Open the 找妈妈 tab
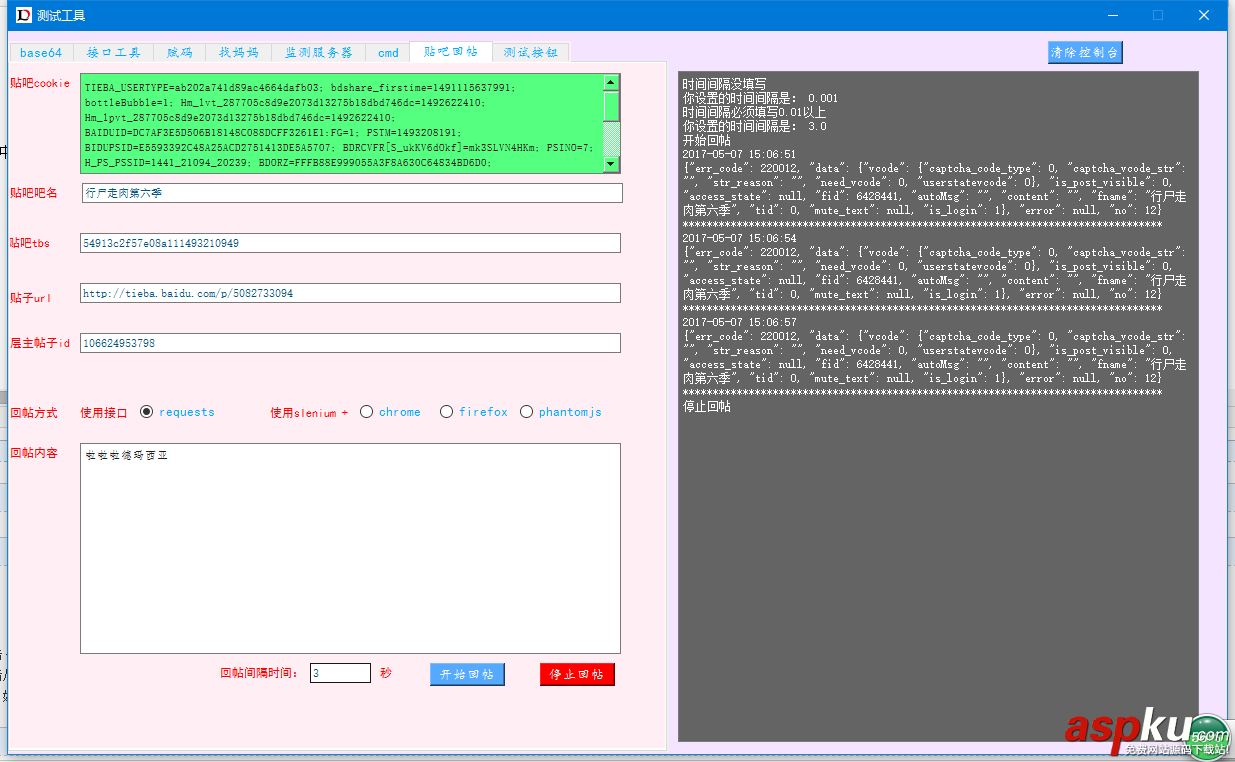 237,53
